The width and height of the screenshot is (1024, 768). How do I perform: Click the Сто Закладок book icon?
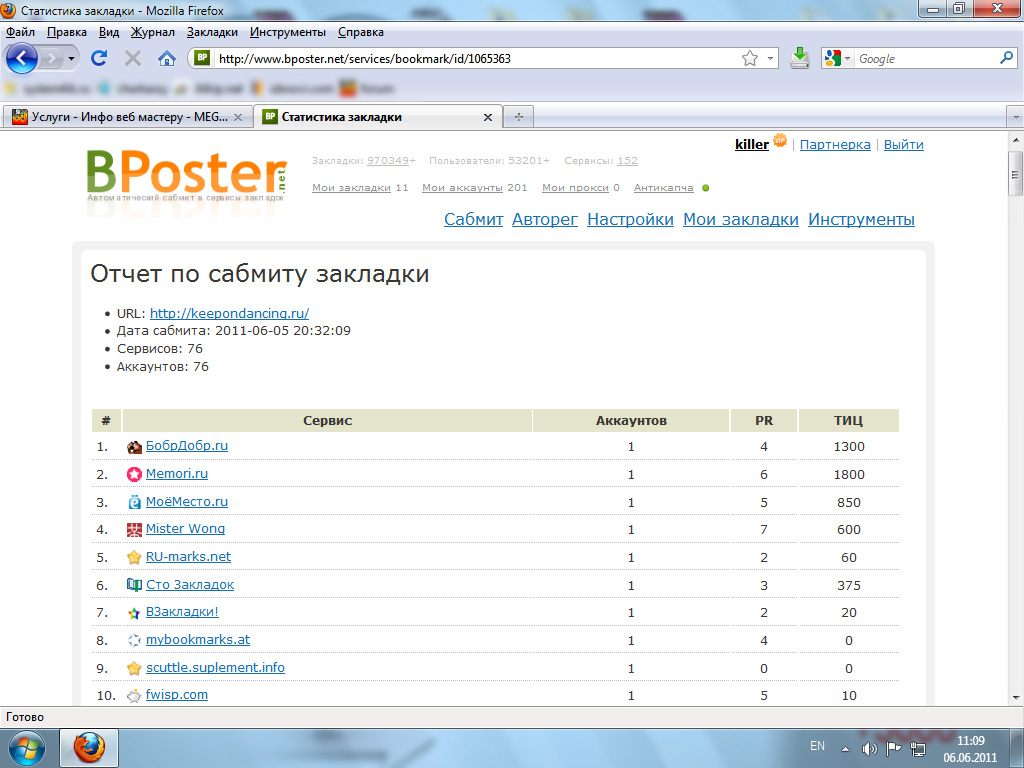[x=134, y=585]
